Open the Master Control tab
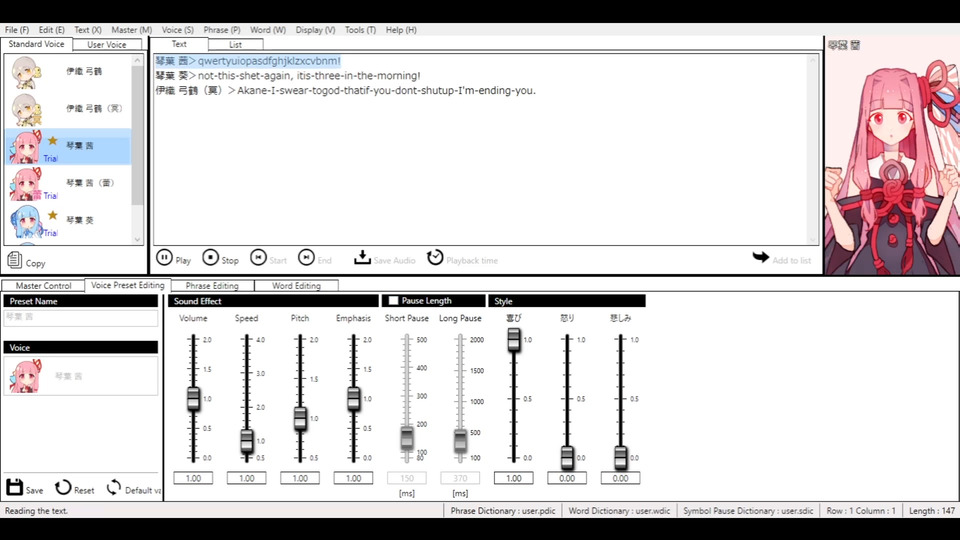This screenshot has width=960, height=540. (43, 285)
